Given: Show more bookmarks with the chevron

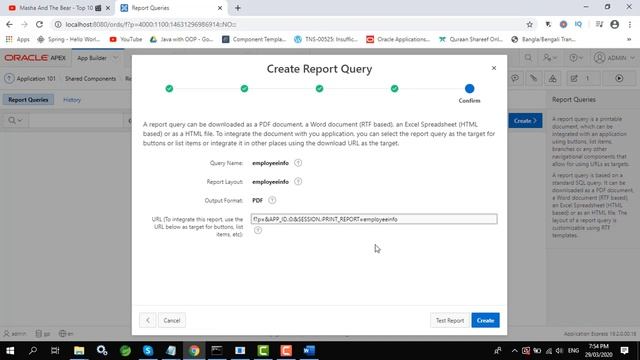Looking at the screenshot, I should tap(629, 39).
